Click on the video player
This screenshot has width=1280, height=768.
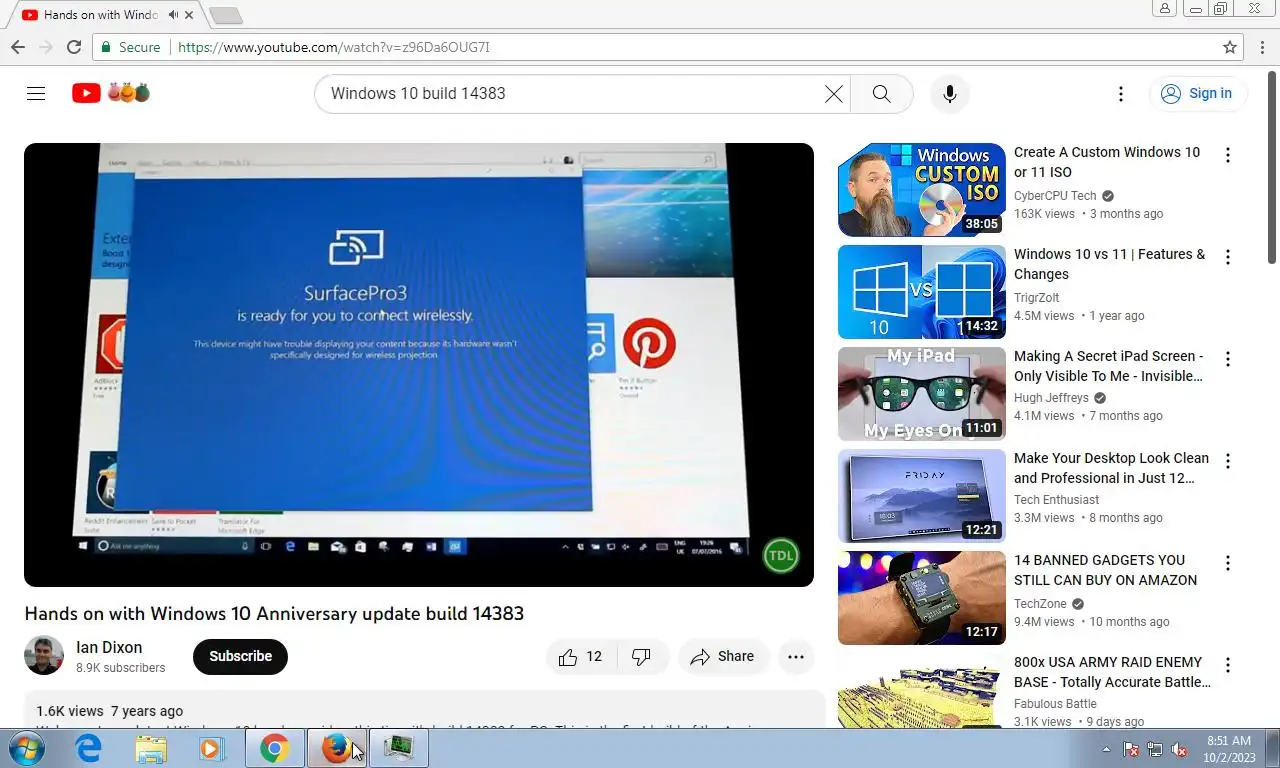coord(419,365)
